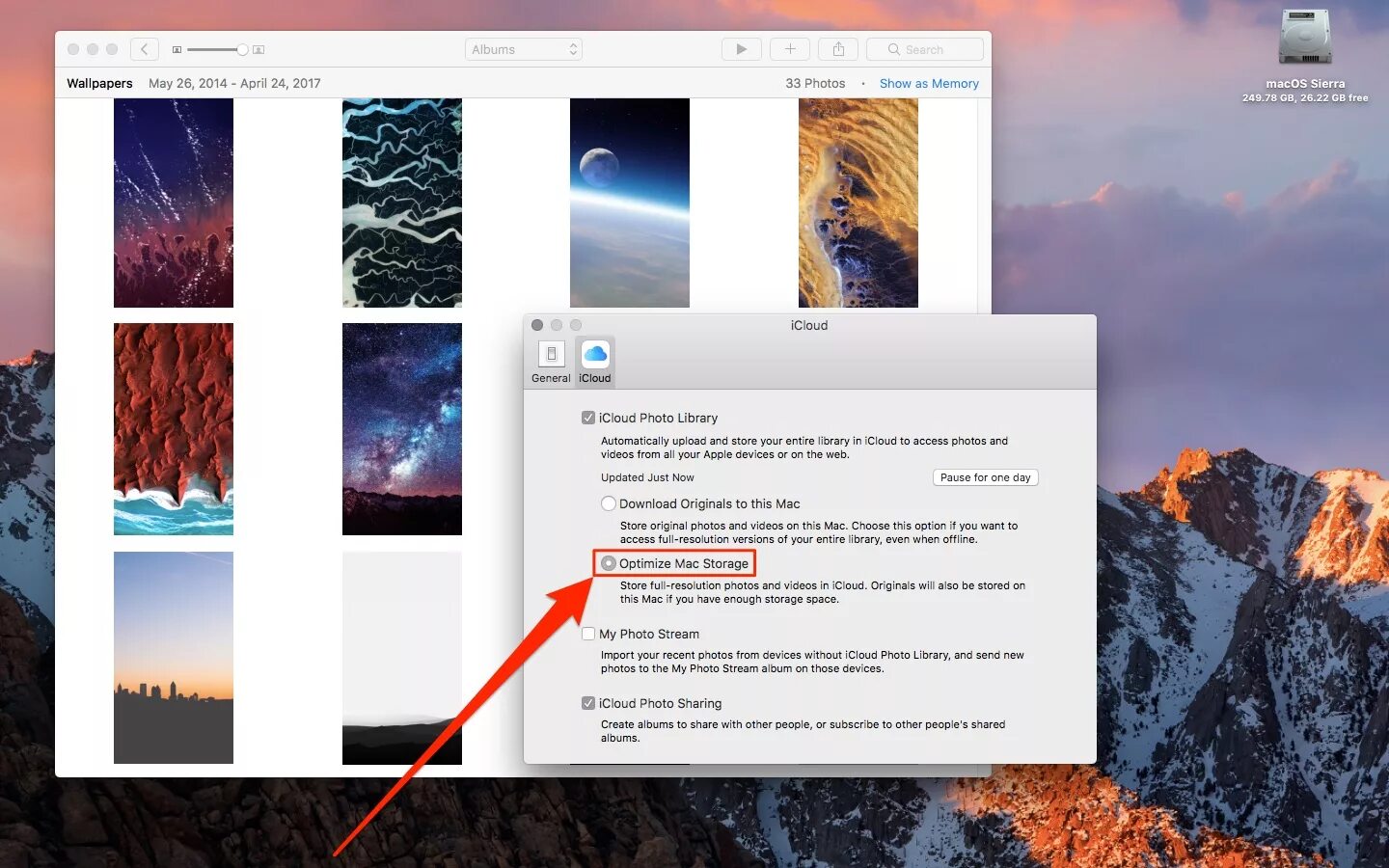The width and height of the screenshot is (1389, 868).
Task: Click the Updated Just Now status text
Action: (647, 477)
